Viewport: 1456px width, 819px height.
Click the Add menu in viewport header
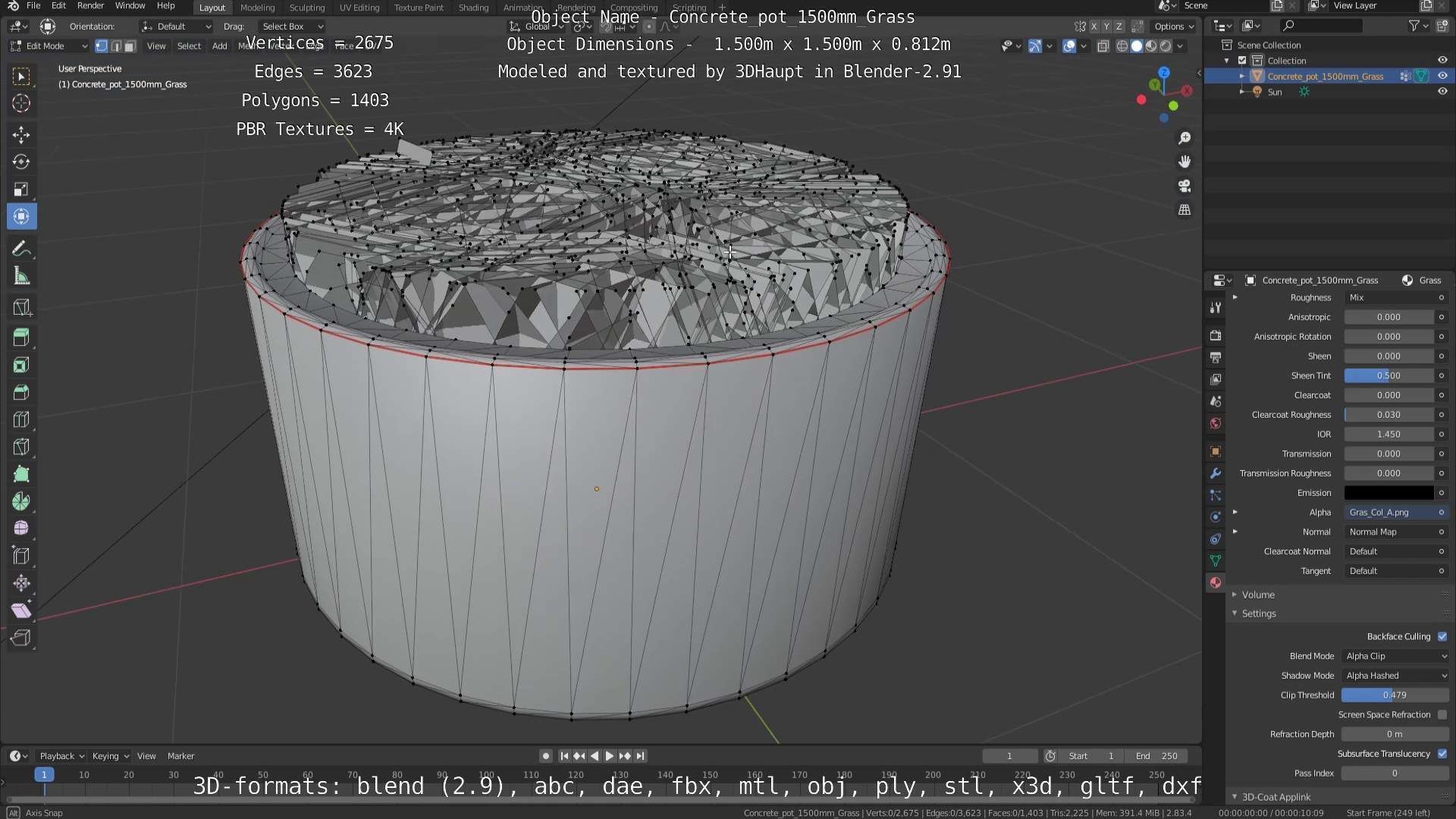click(219, 46)
